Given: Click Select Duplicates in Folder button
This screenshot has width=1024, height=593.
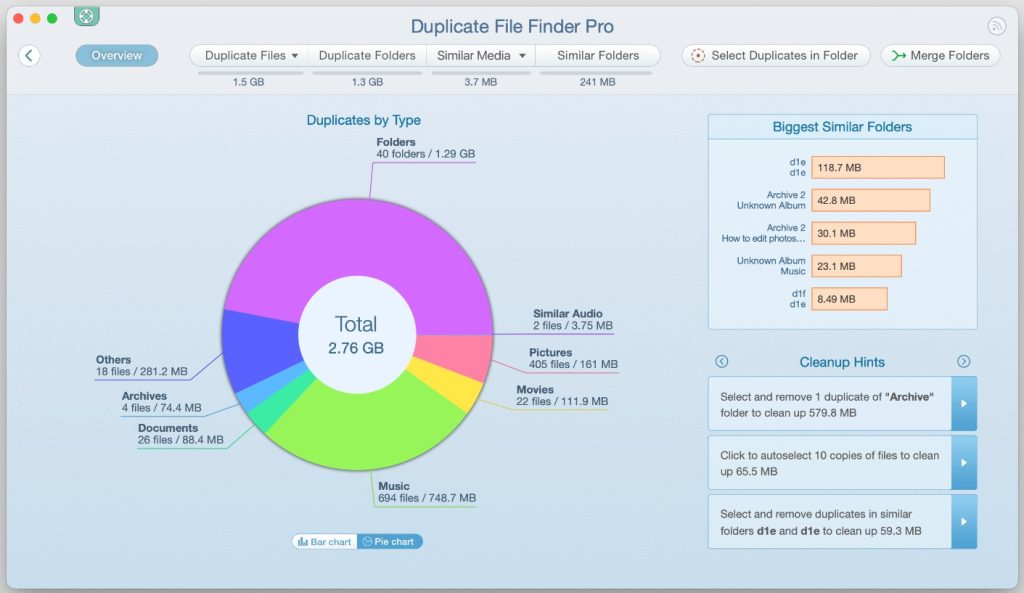Looking at the screenshot, I should (776, 56).
